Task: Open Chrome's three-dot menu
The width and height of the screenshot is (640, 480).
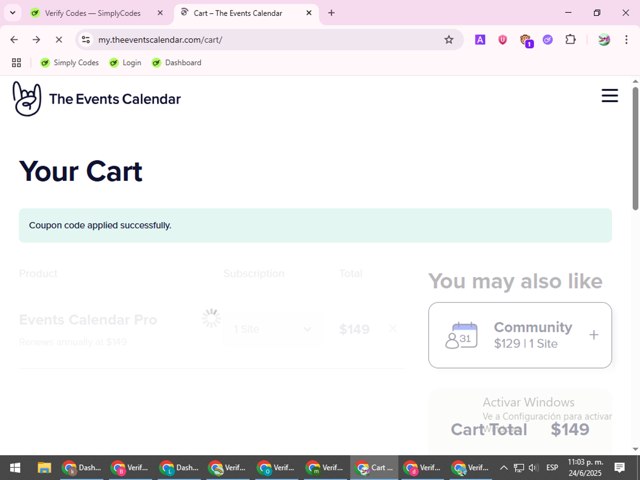Action: click(x=626, y=40)
